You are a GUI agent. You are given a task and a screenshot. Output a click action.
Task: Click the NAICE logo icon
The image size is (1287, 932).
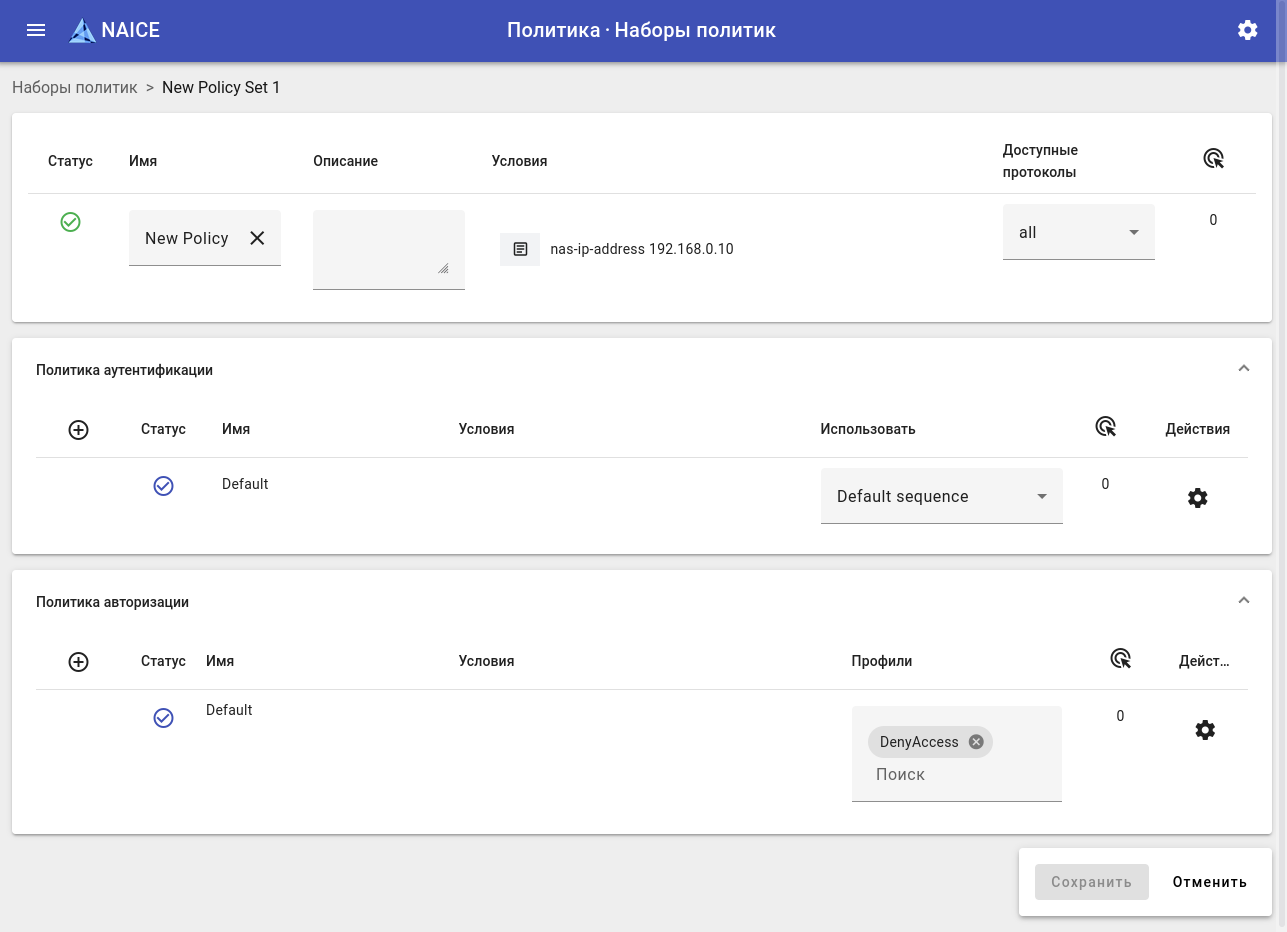(82, 31)
